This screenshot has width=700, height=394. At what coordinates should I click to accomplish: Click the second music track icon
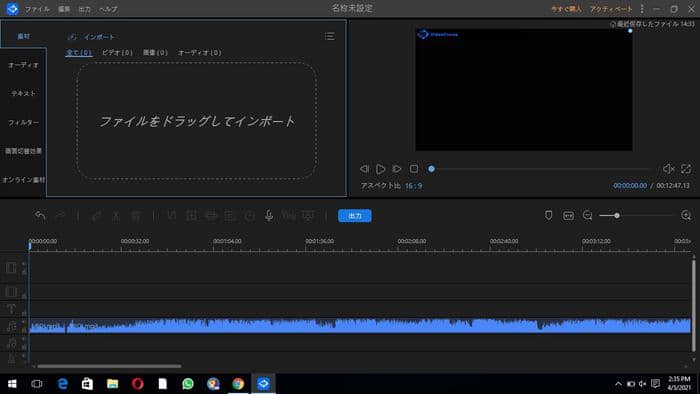click(x=11, y=343)
